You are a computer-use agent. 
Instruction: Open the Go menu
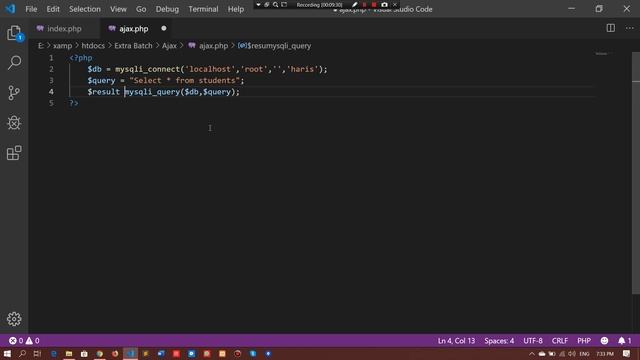pyautogui.click(x=141, y=9)
